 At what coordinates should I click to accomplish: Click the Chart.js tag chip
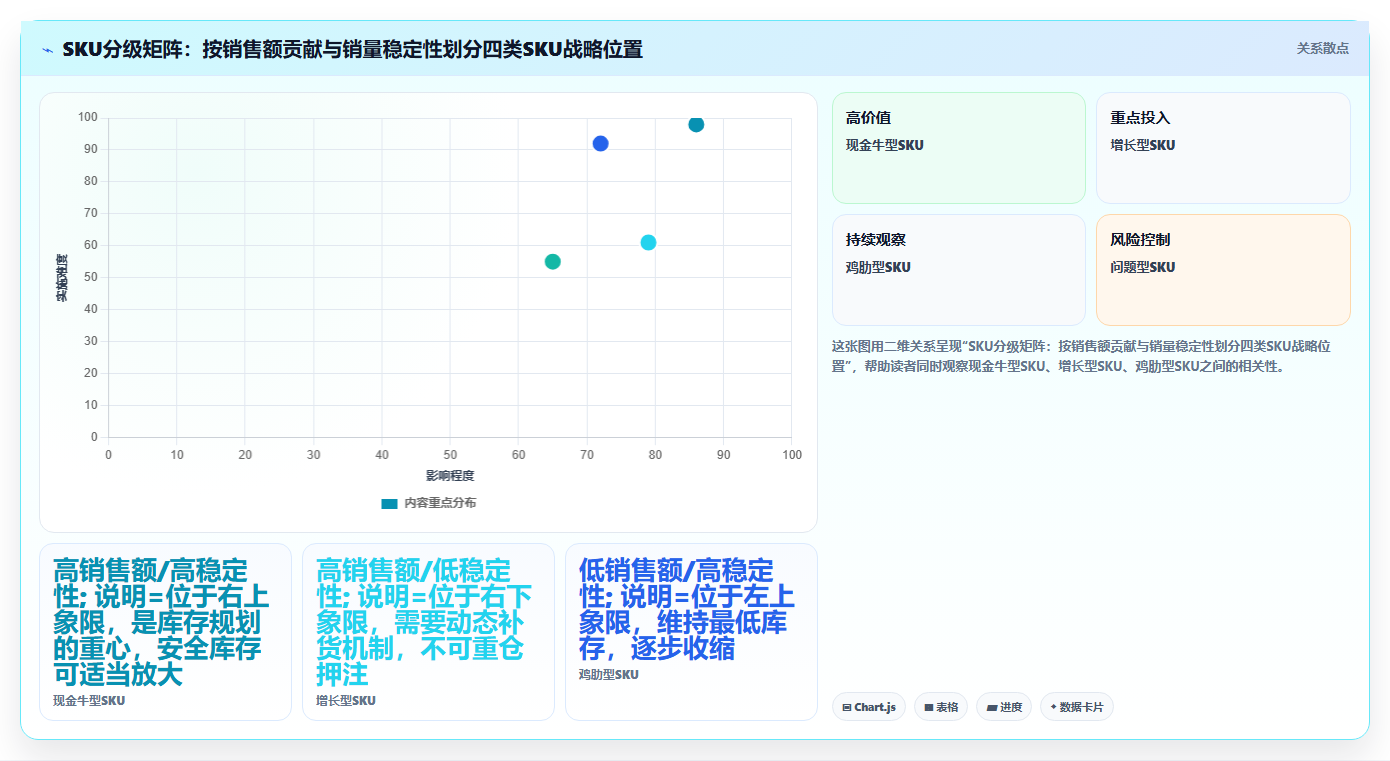pos(869,707)
